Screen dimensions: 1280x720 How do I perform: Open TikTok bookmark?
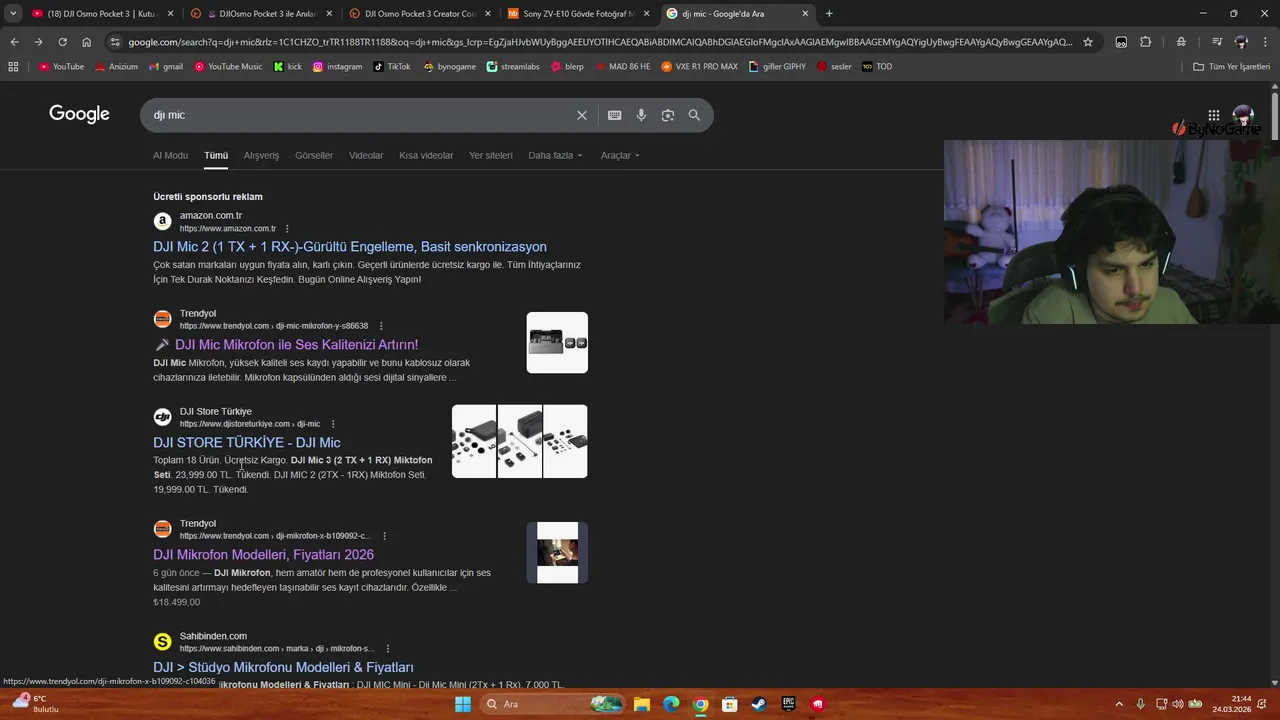pos(392,66)
